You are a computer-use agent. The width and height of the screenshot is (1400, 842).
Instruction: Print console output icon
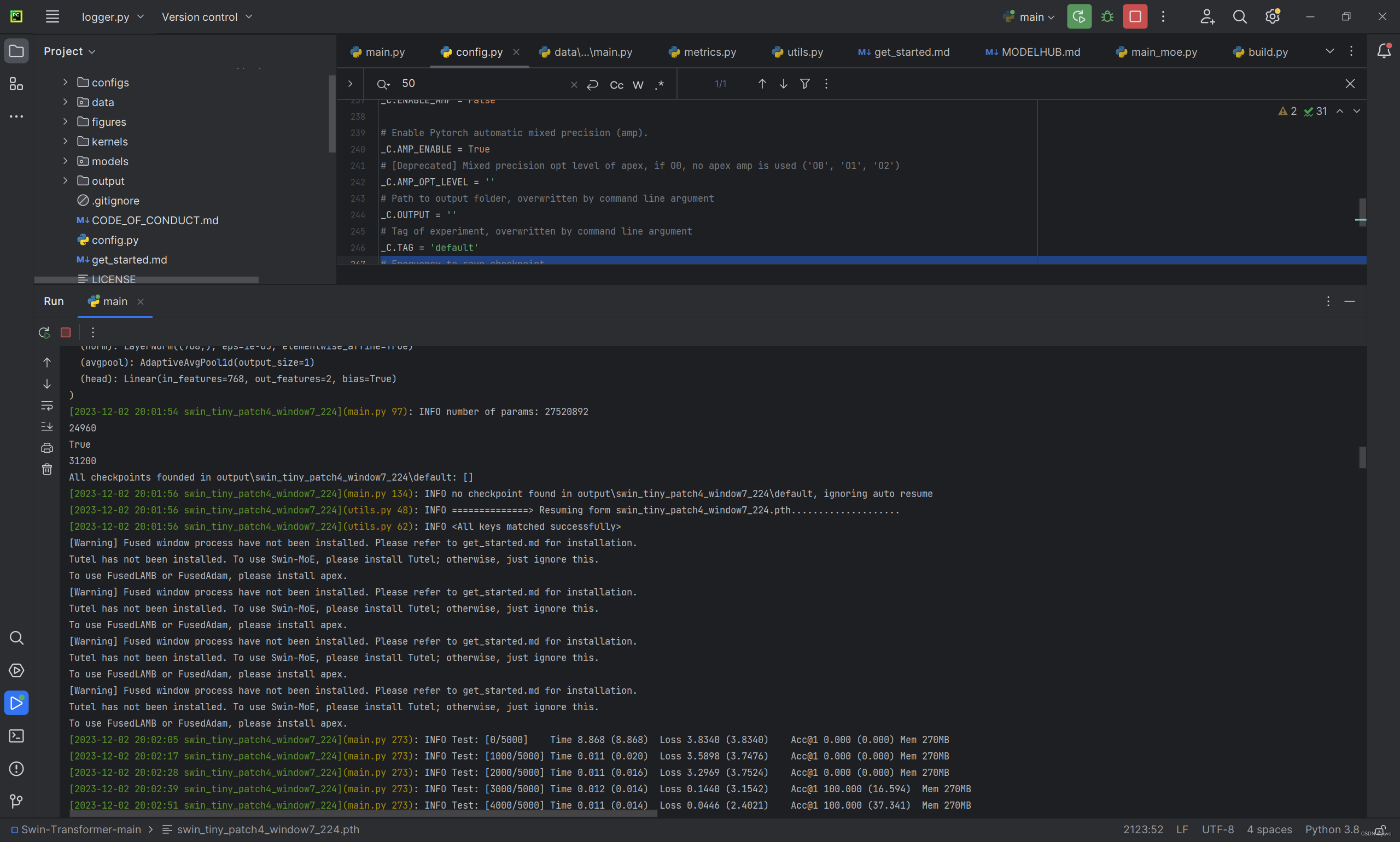click(47, 448)
